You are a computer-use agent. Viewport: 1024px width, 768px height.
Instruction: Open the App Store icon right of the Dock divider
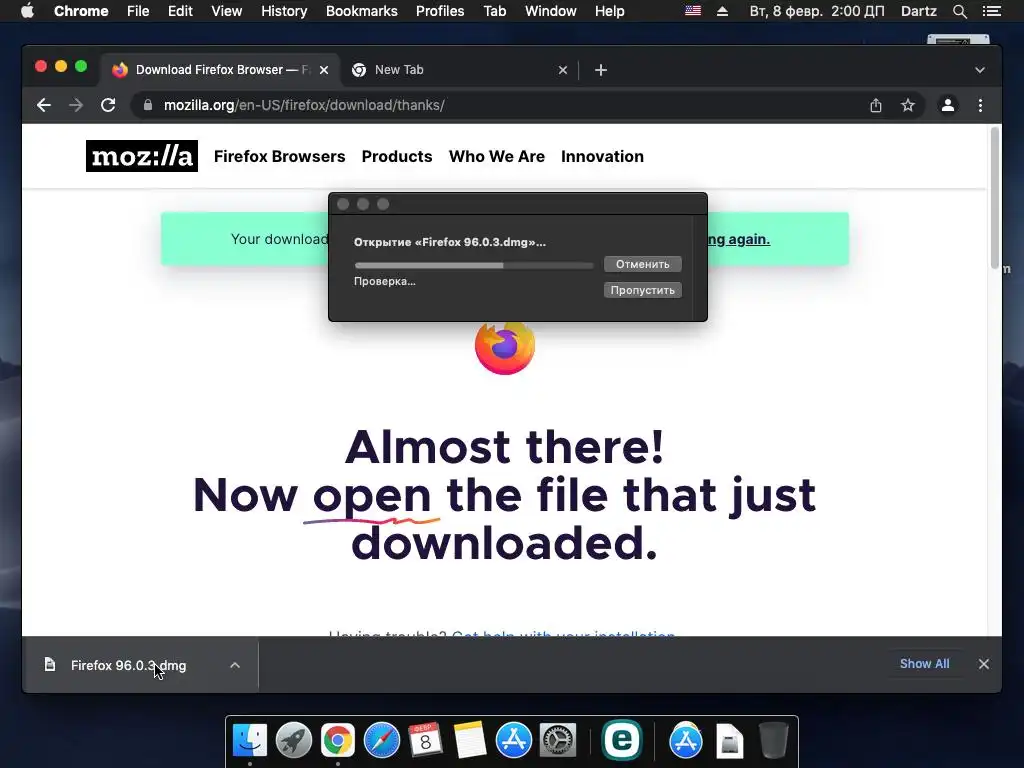tap(686, 741)
